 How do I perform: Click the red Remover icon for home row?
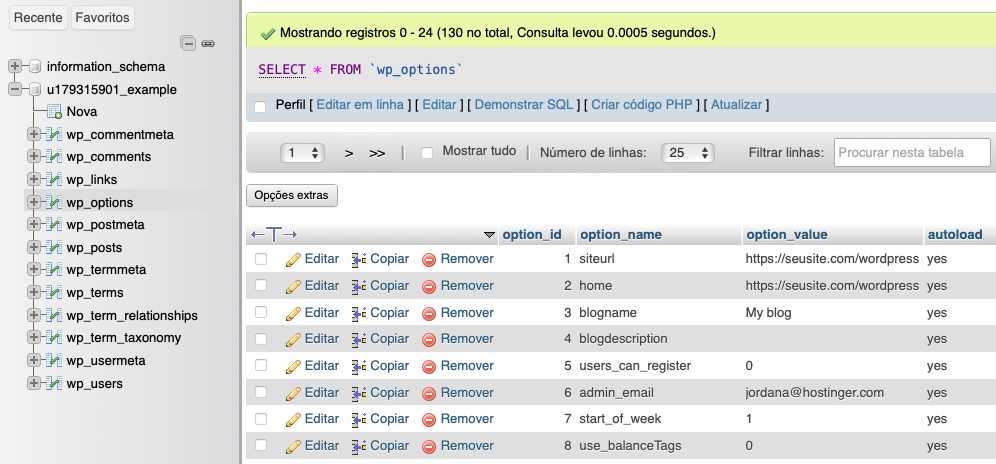[429, 286]
